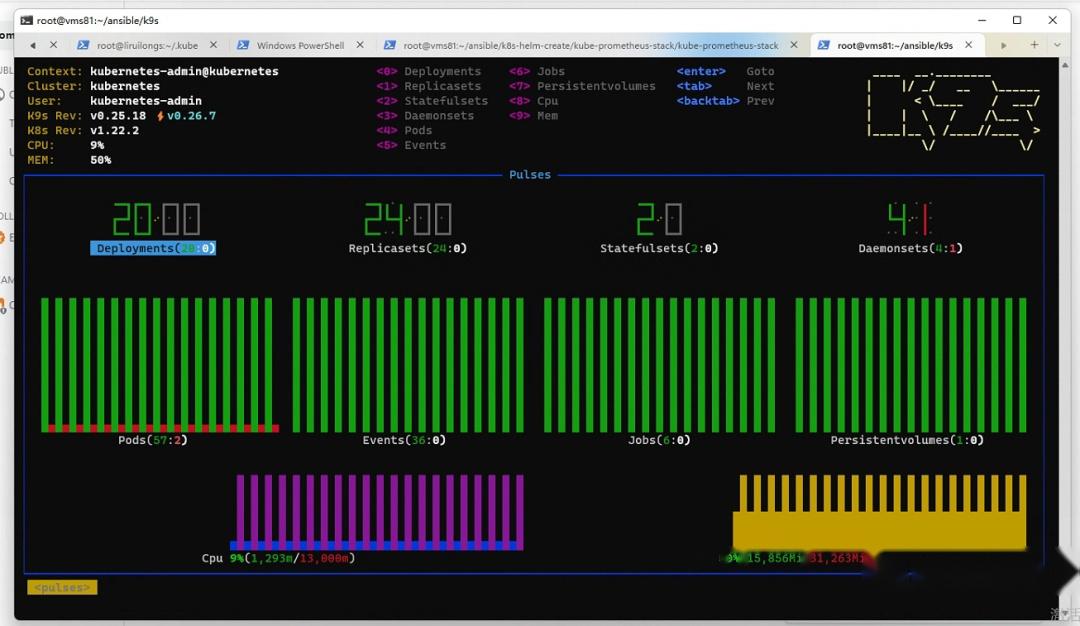Switch to the kube-prometheus-stack tab

pyautogui.click(x=590, y=45)
